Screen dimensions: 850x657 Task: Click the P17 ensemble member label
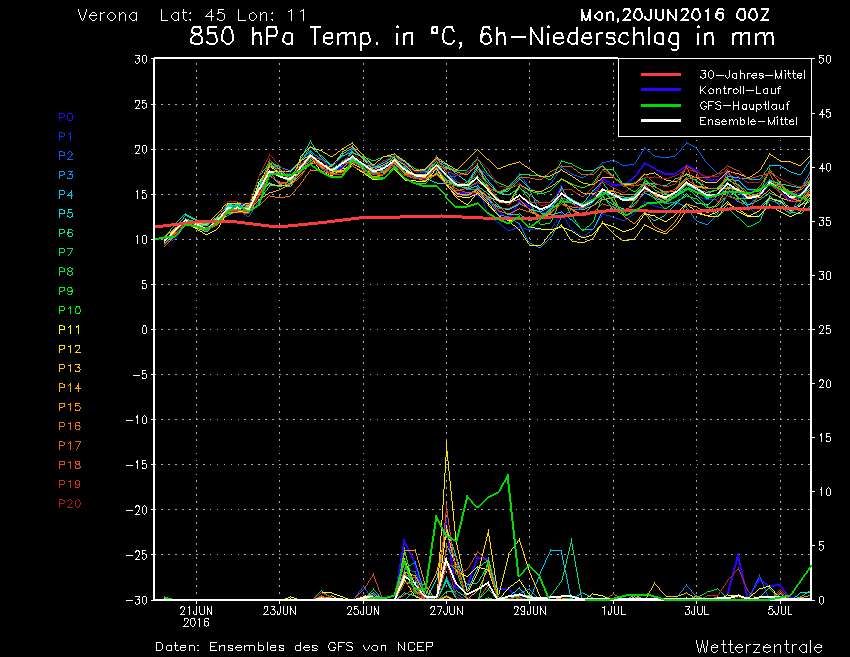70,446
